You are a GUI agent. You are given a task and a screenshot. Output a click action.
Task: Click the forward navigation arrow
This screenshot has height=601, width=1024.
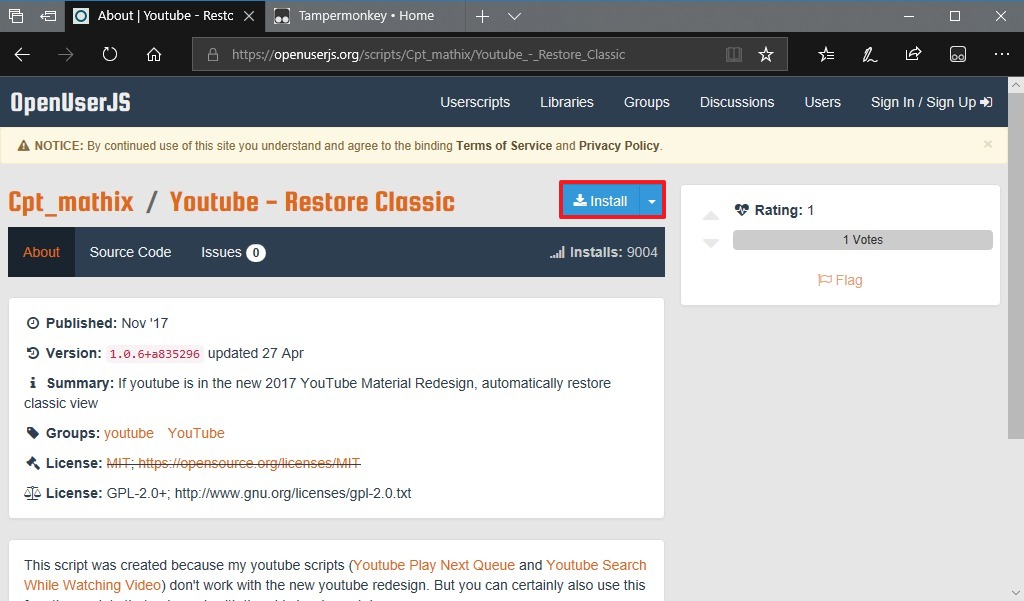click(65, 55)
